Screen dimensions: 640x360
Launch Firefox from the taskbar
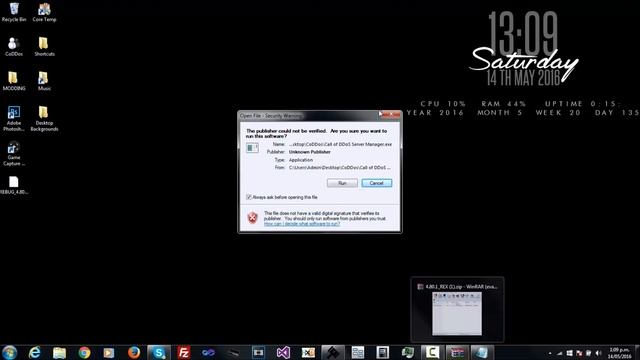[133, 352]
